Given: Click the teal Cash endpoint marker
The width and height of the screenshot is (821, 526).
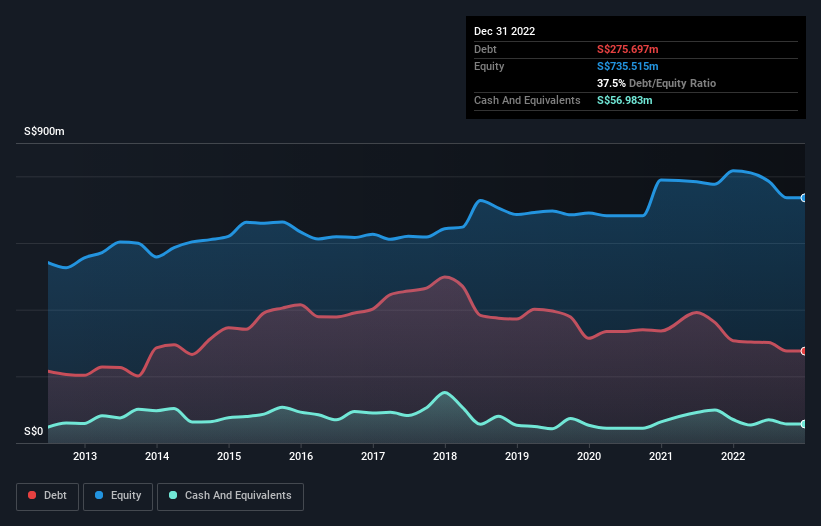Looking at the screenshot, I should 804,424.
